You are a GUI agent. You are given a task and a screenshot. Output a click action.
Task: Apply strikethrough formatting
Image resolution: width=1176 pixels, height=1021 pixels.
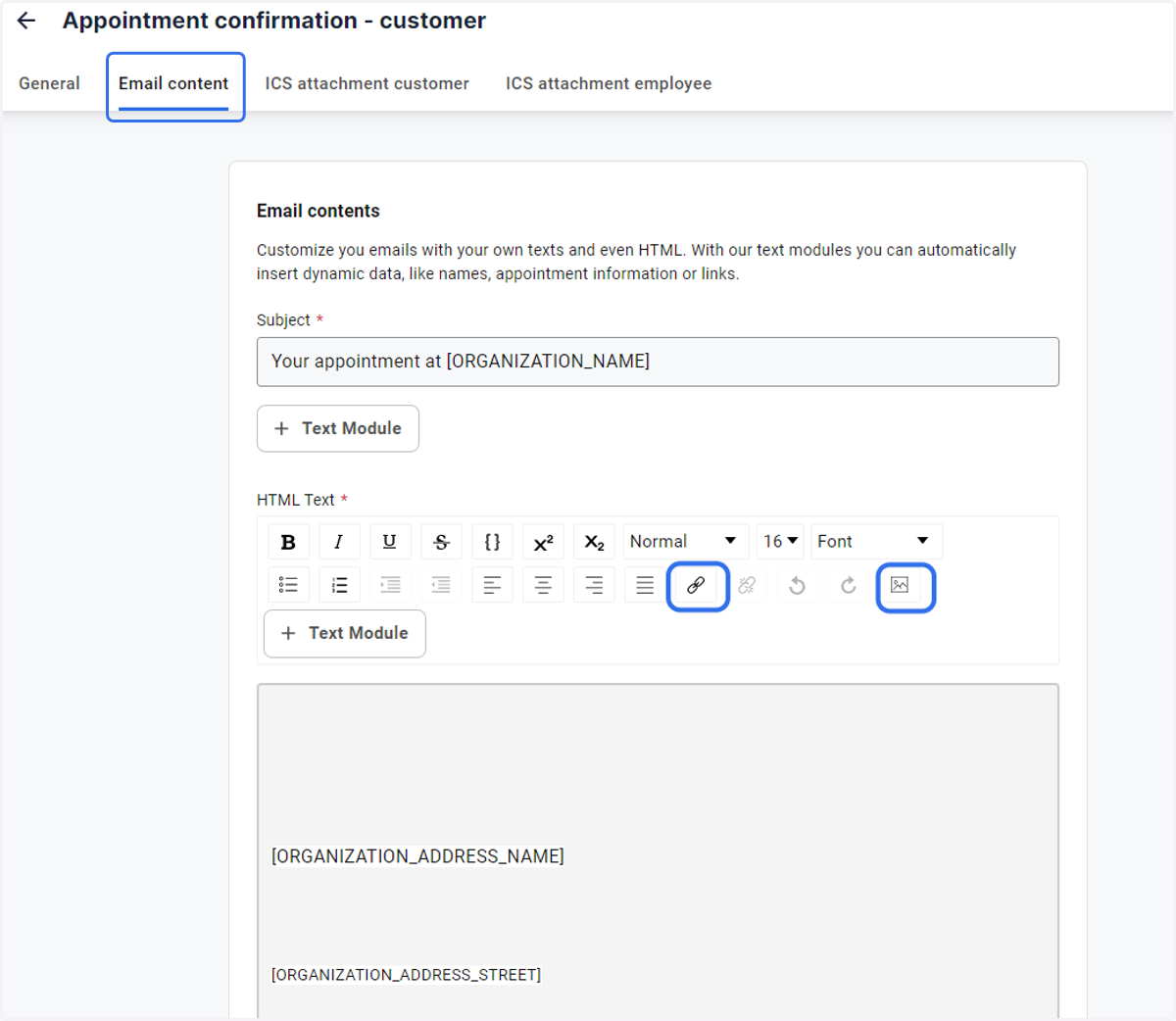[x=441, y=542]
